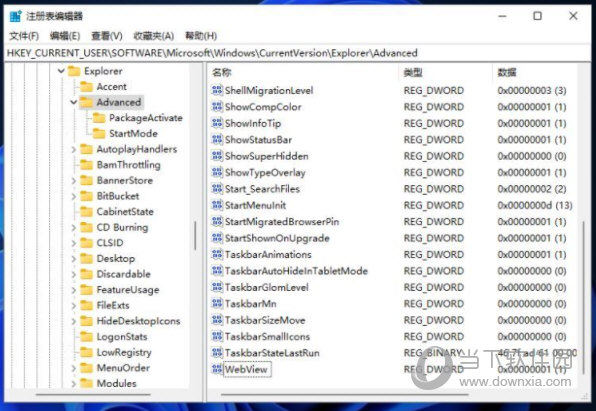Click the icon beside StartShownOnUpgrade
The height and width of the screenshot is (411, 596).
click(x=217, y=238)
